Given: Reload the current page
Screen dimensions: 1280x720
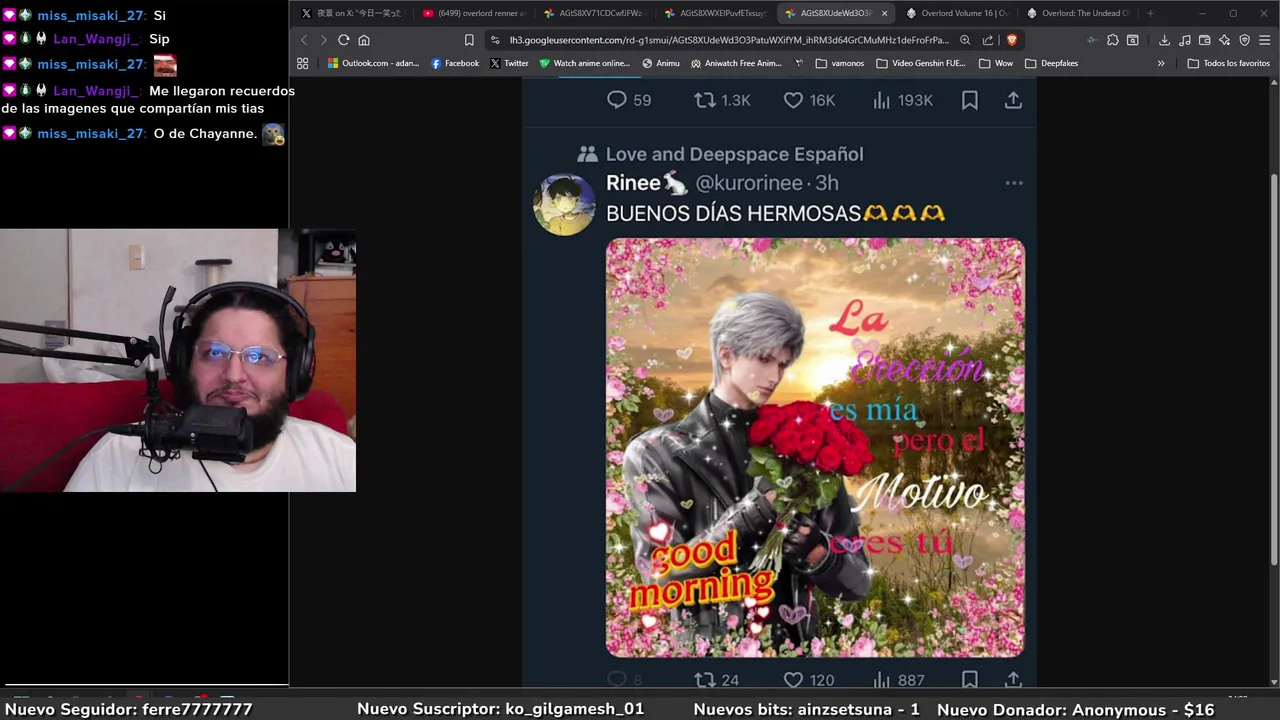Looking at the screenshot, I should (x=343, y=40).
